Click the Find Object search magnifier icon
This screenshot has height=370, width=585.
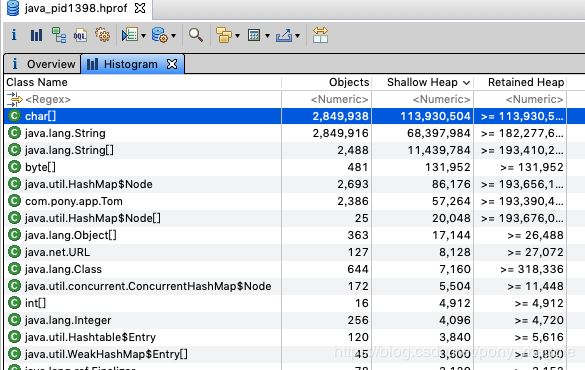click(196, 35)
